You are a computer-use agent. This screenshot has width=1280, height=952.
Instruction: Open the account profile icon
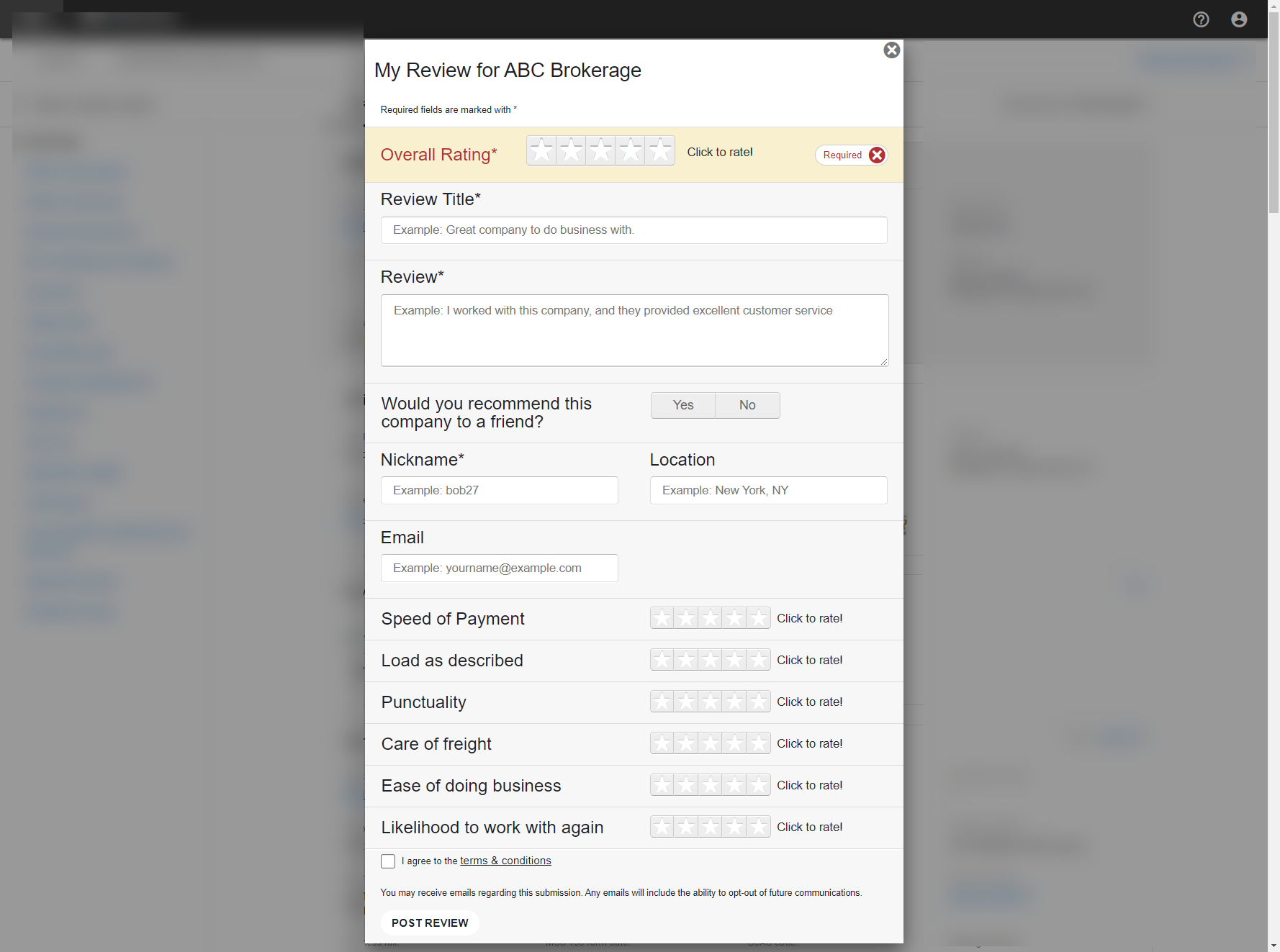tap(1240, 19)
